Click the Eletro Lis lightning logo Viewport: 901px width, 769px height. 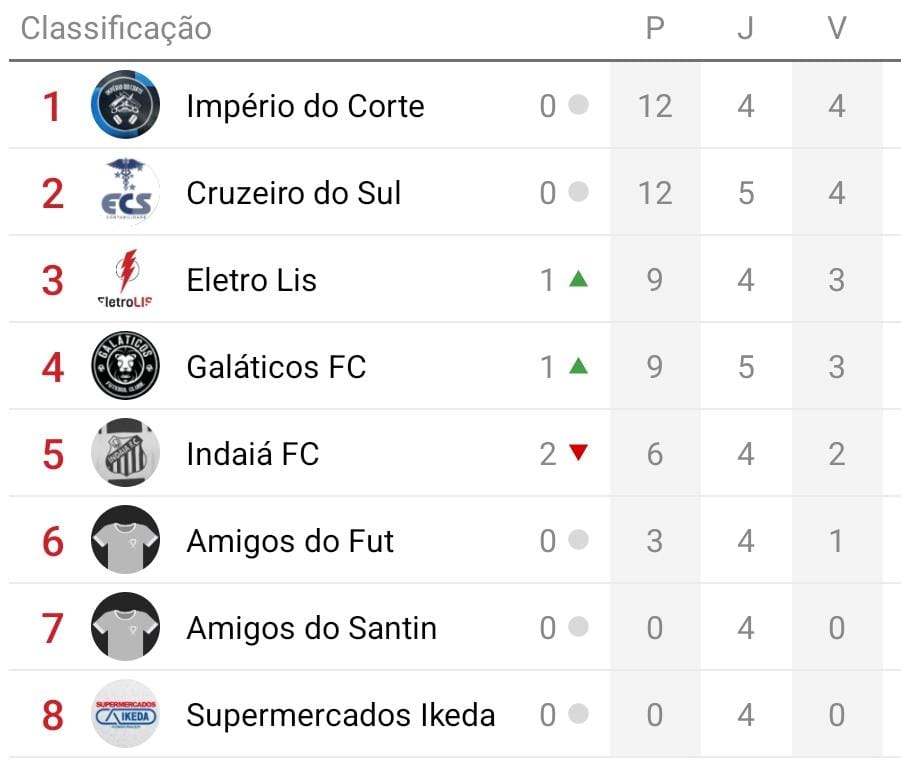125,279
